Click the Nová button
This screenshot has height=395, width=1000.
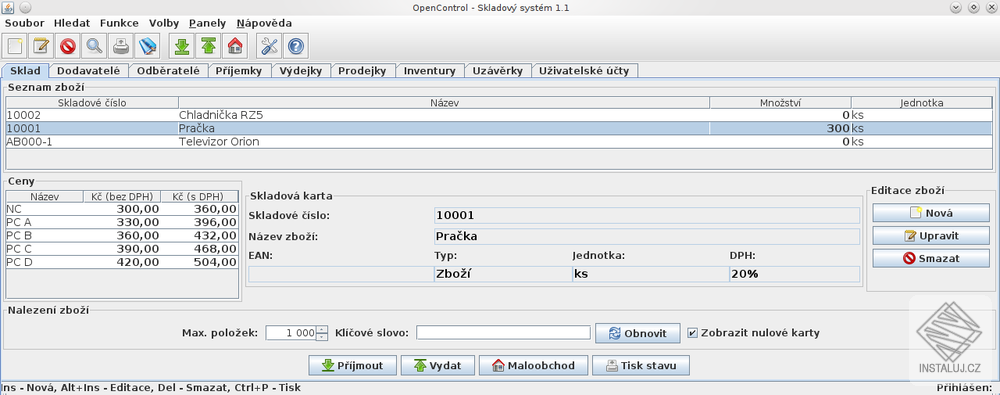(x=930, y=213)
